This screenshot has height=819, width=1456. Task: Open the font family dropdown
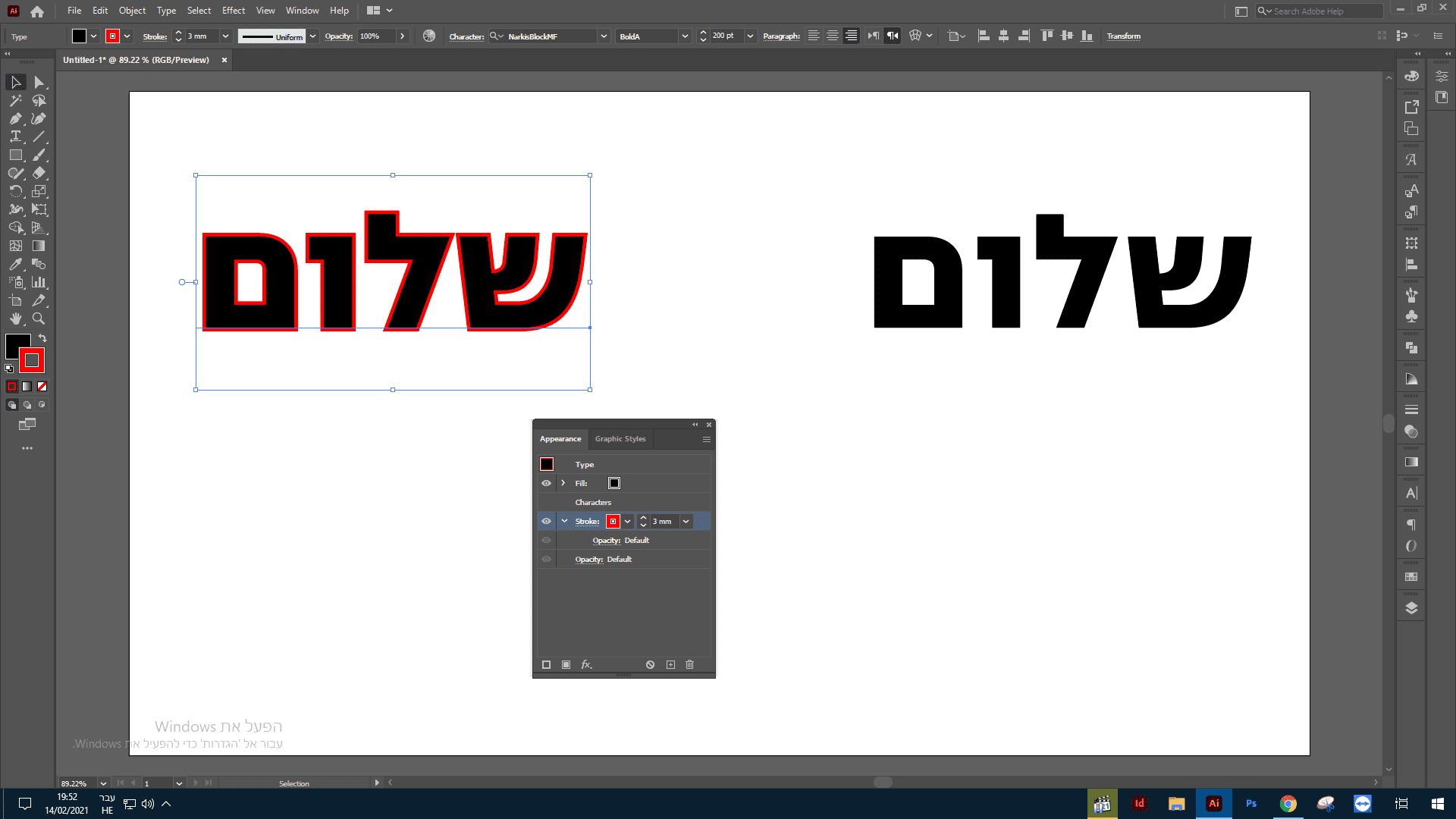[x=604, y=36]
